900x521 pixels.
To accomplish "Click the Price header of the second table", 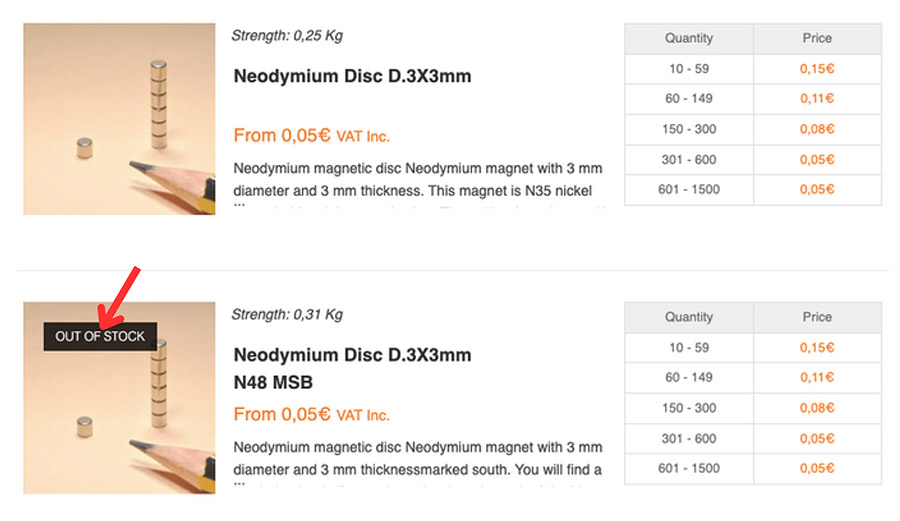I will (x=817, y=317).
